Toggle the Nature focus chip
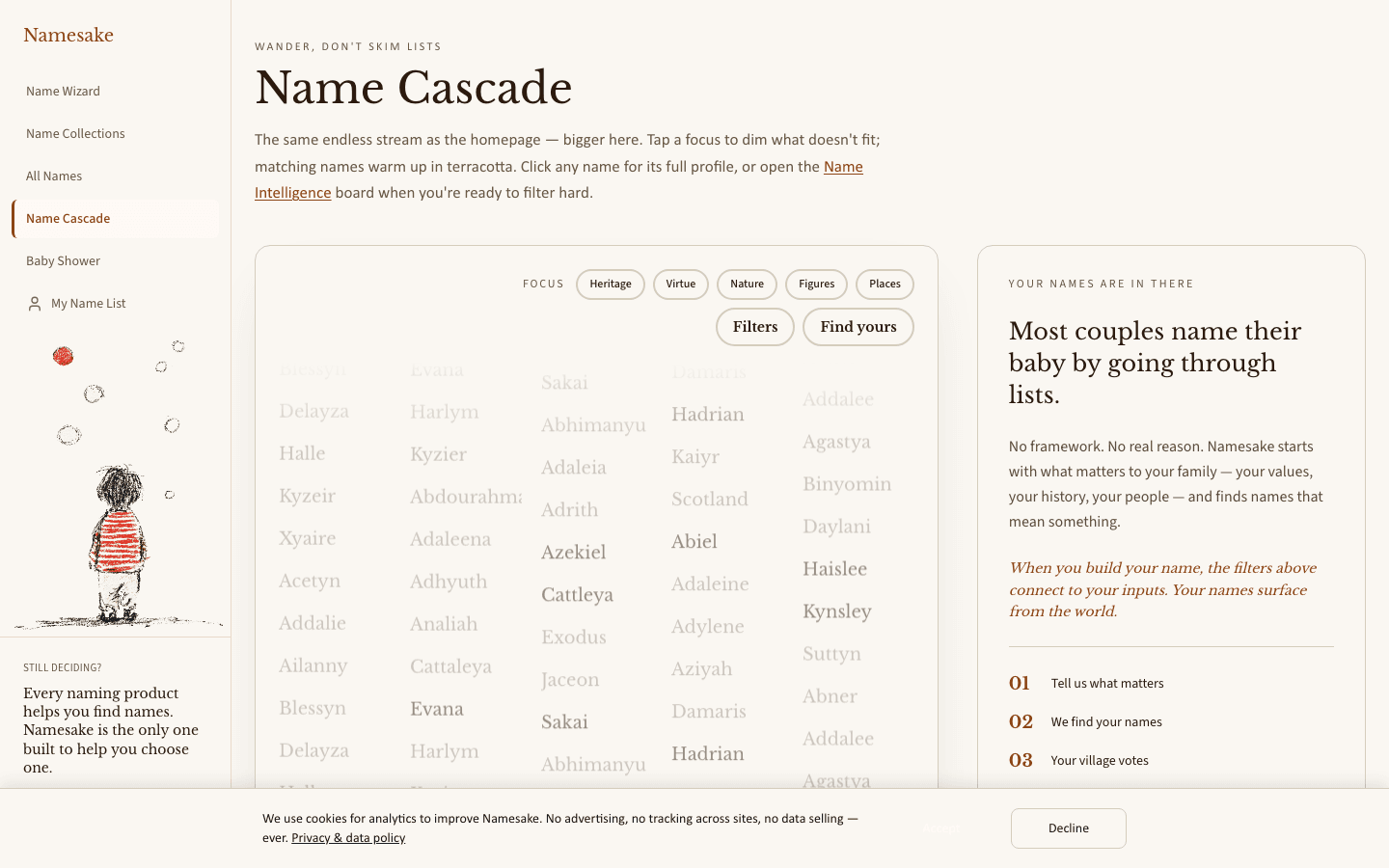 tap(747, 285)
